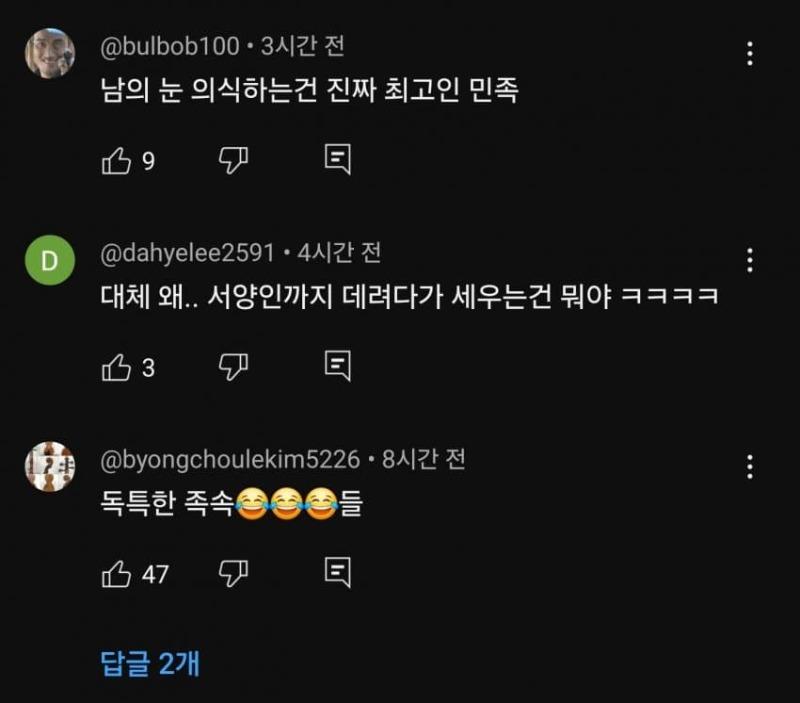The height and width of the screenshot is (703, 800).
Task: Open @bulbob100 profile picture
Action: (50, 52)
